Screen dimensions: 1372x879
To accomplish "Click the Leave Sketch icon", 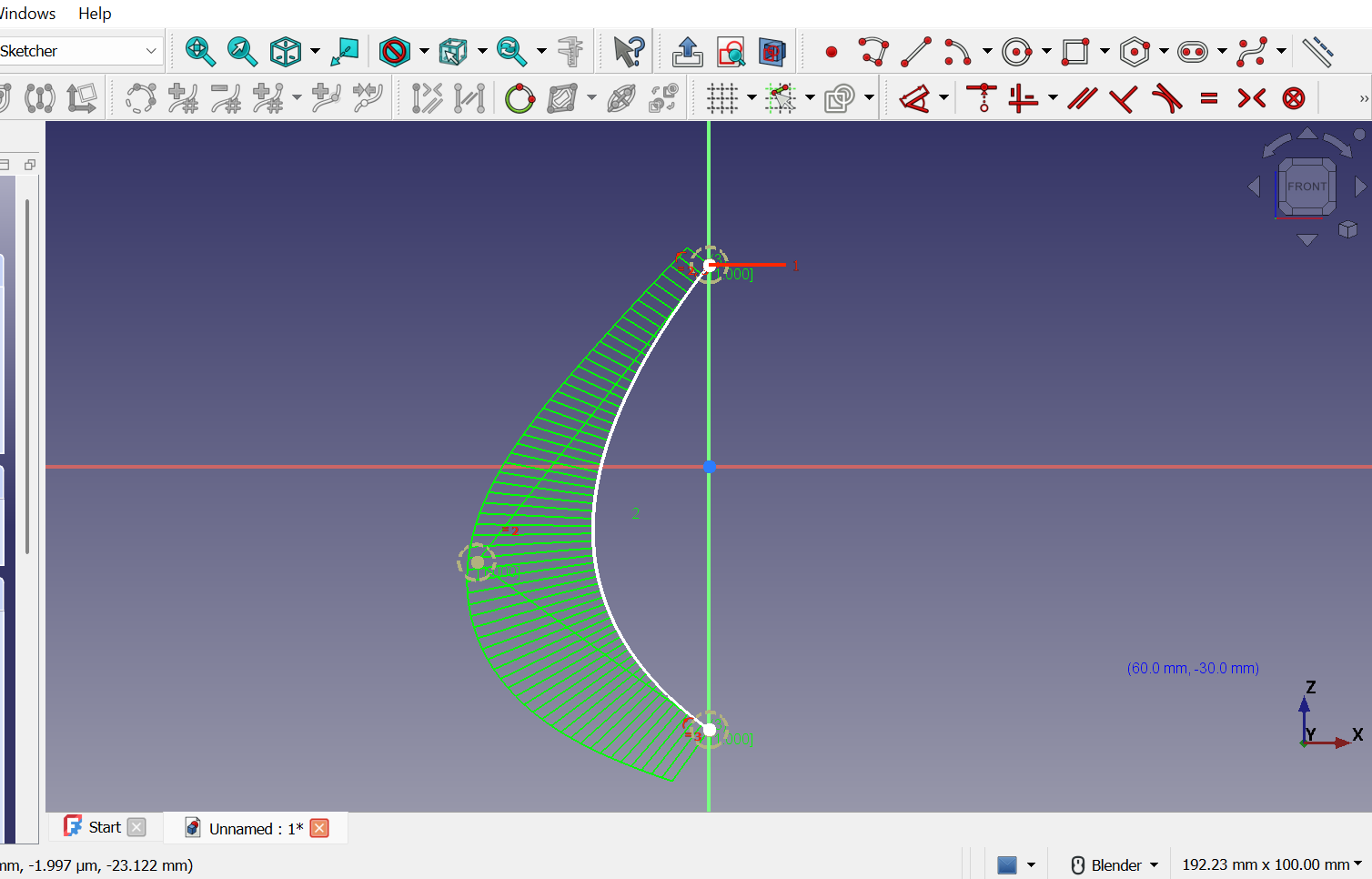I will pos(688,51).
